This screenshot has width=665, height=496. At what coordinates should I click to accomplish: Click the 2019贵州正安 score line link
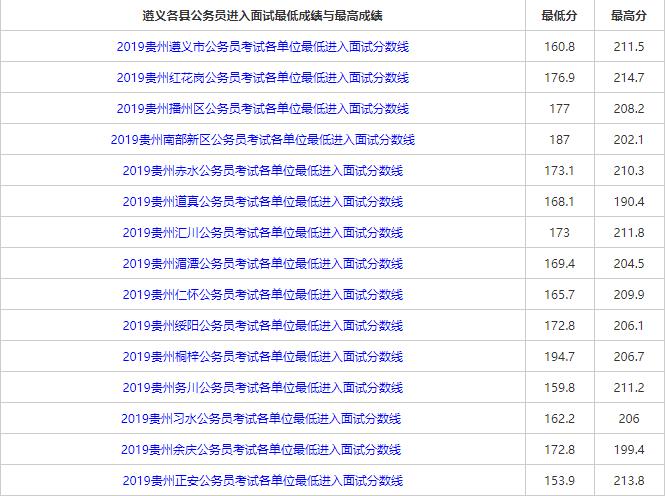[x=262, y=480]
